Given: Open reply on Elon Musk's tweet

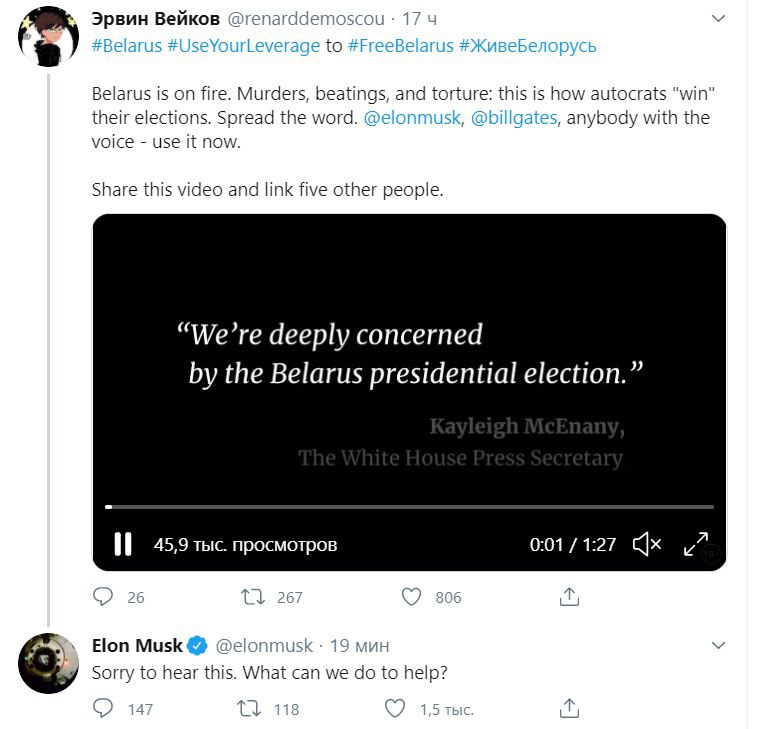Looking at the screenshot, I should tap(103, 708).
